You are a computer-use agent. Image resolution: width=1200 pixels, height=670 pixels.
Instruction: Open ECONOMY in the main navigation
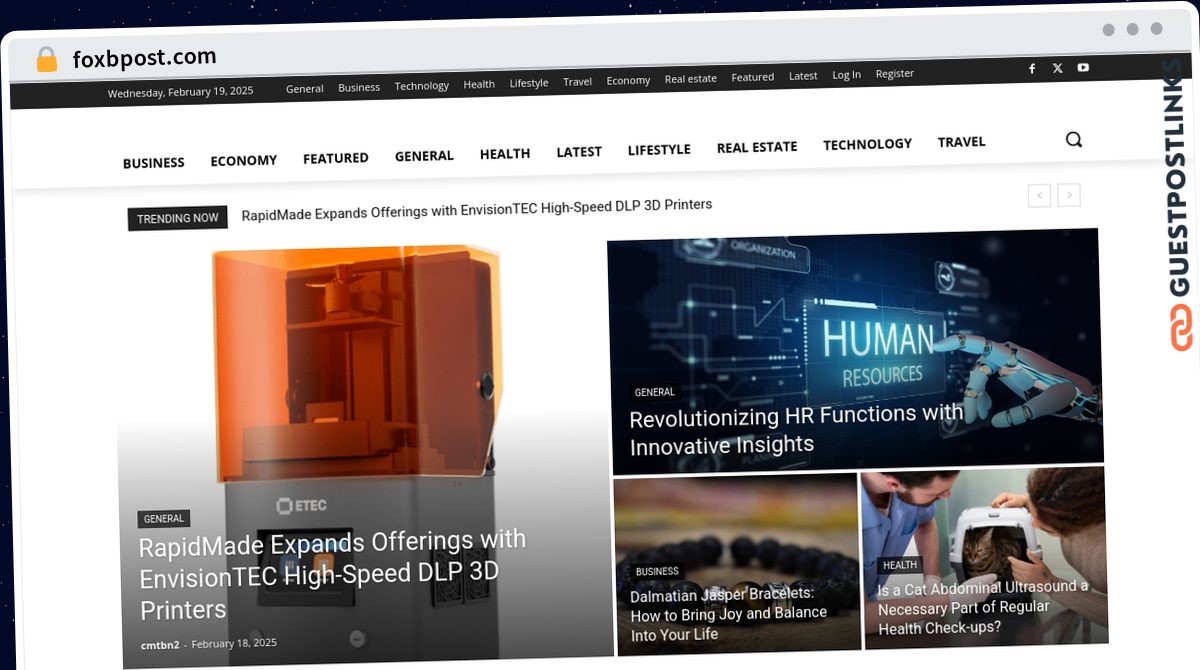point(244,160)
